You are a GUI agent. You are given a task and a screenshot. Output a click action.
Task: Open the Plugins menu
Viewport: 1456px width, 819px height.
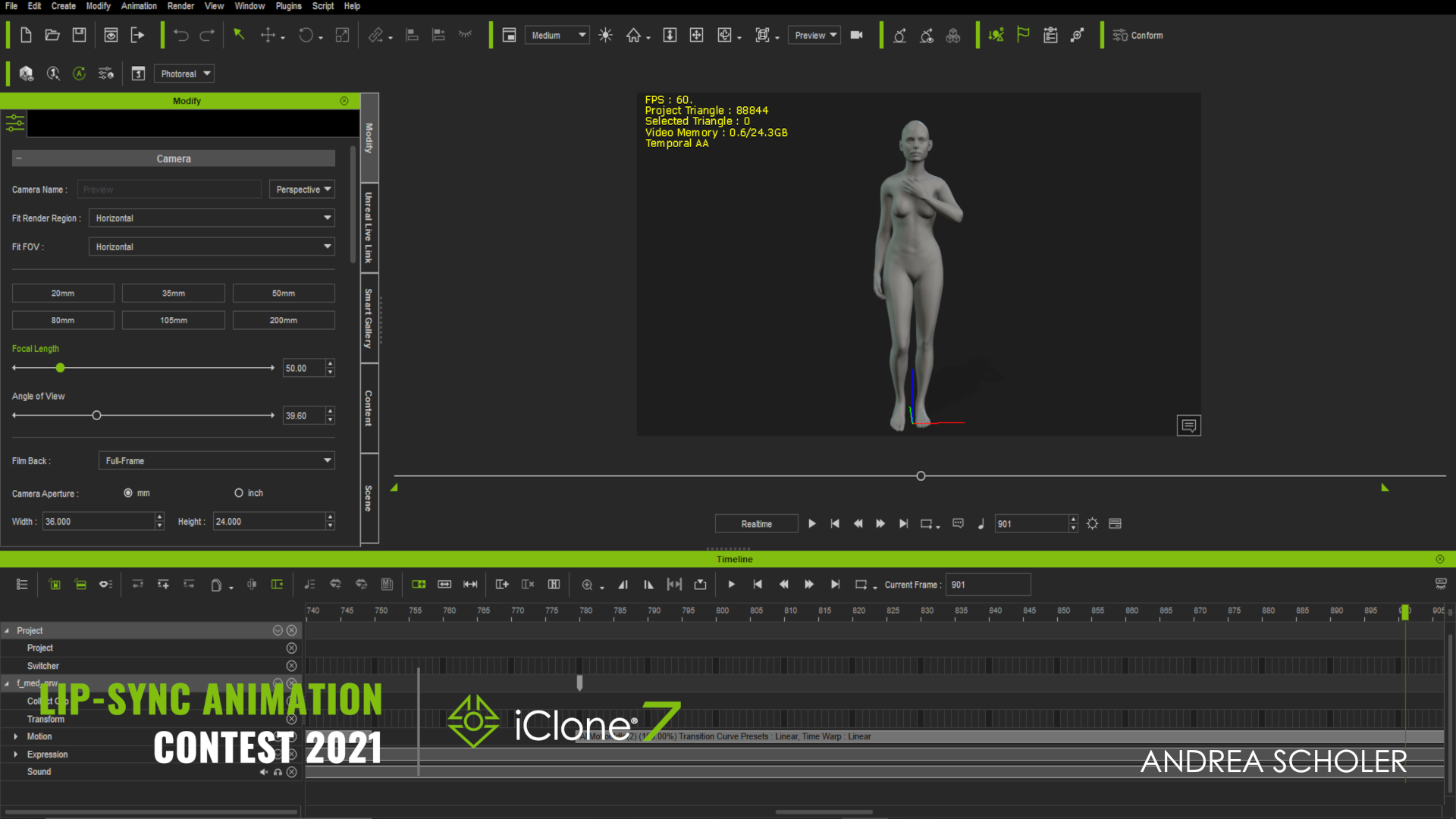pos(288,6)
